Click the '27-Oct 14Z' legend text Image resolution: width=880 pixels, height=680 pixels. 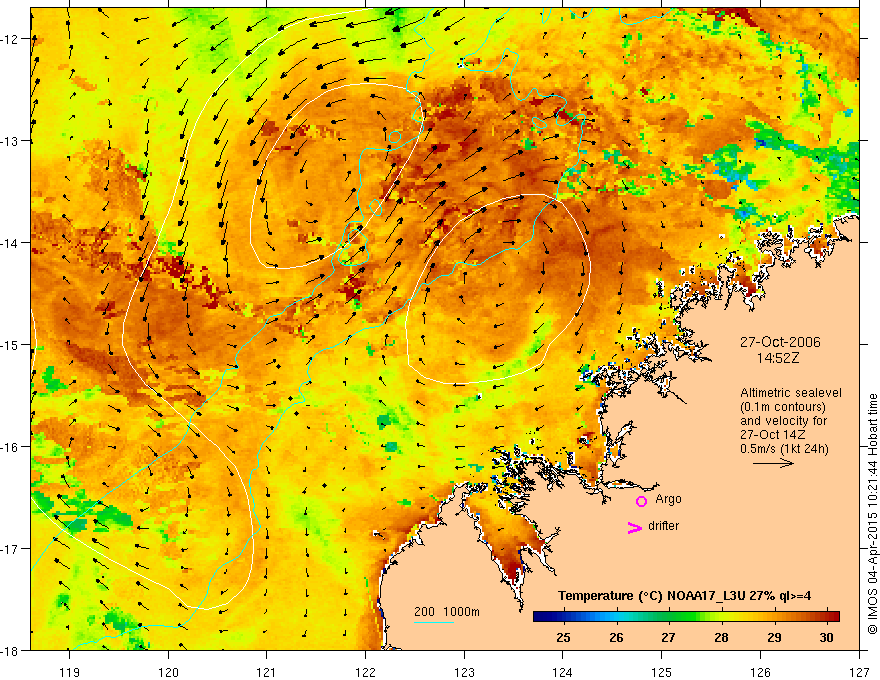(773, 435)
